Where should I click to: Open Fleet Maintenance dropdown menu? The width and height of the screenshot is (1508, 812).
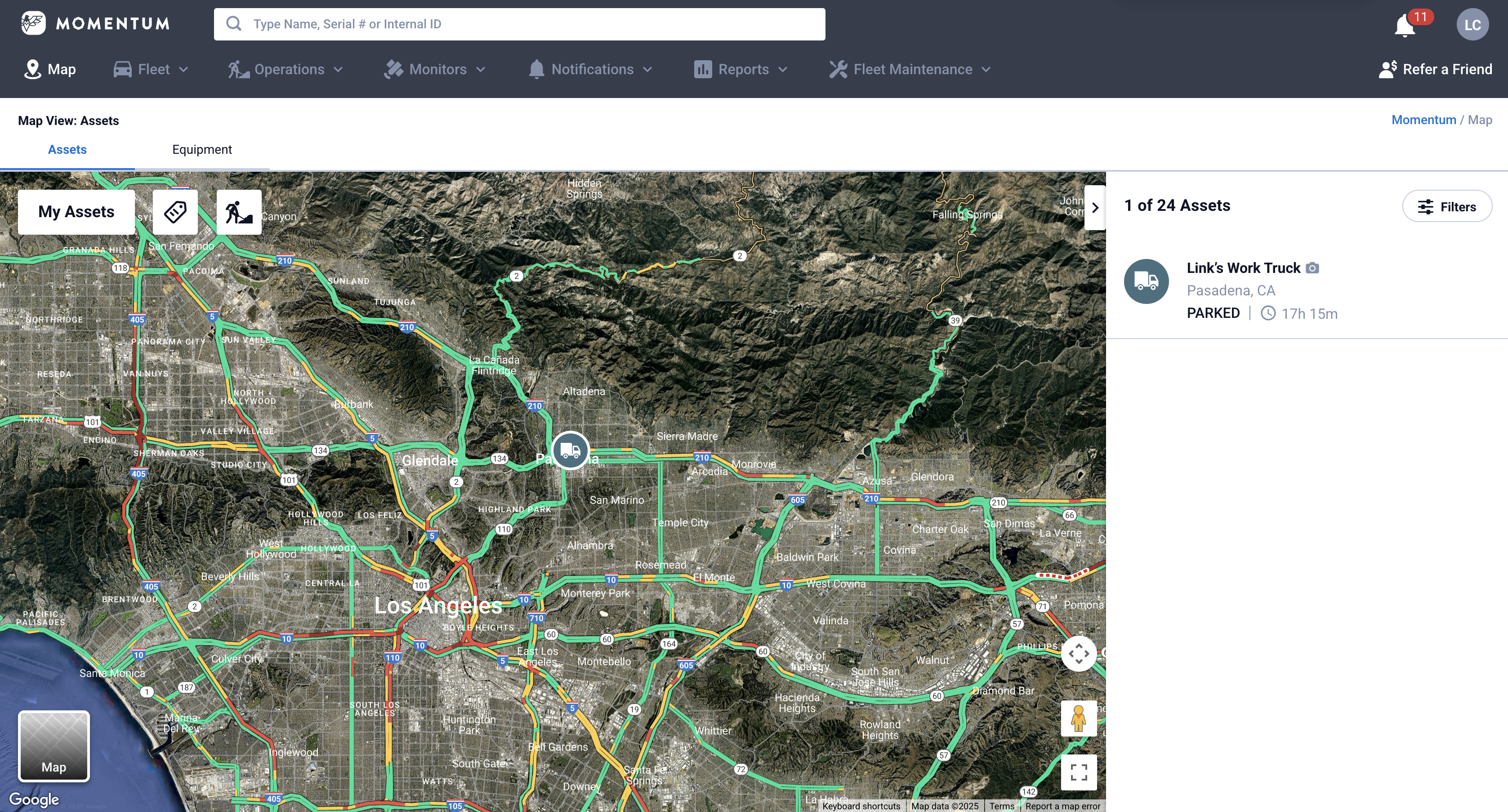910,69
